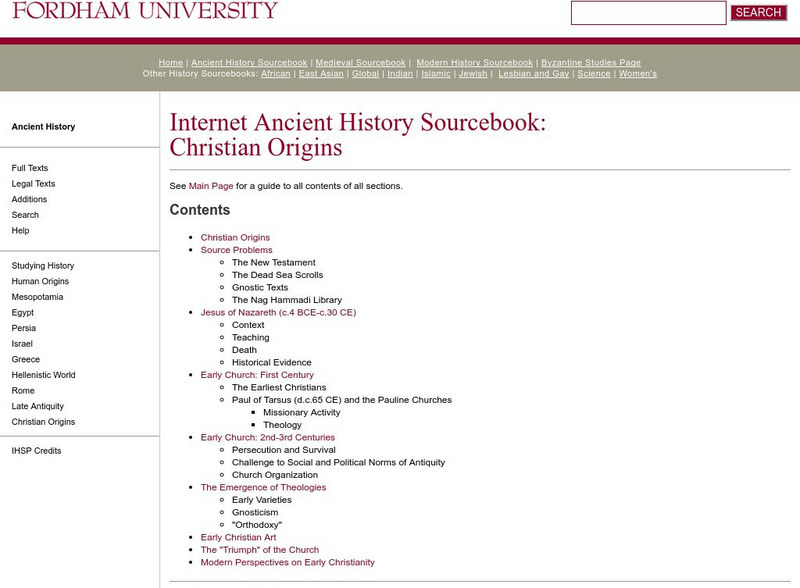Open the Home link in the navigation bar
This screenshot has height=588, width=800.
point(170,61)
